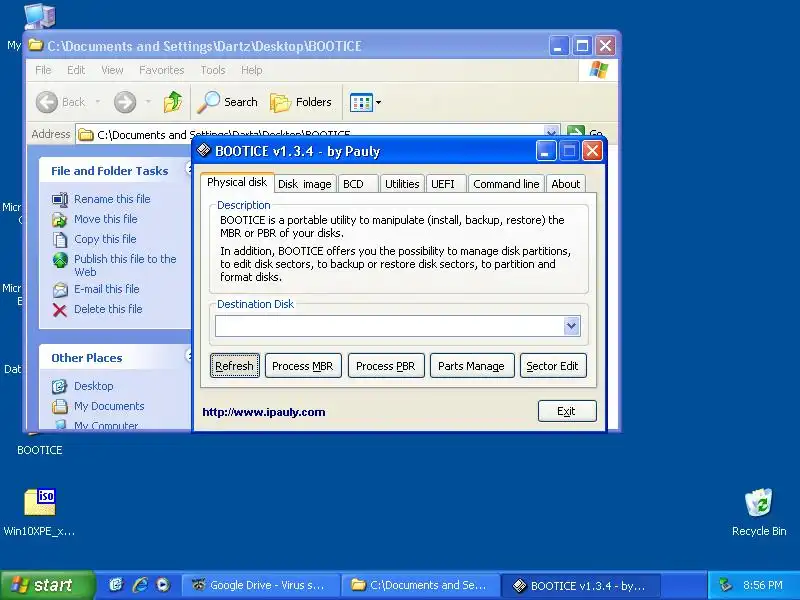Open the View menu in Explorer
The width and height of the screenshot is (800, 600).
[112, 70]
